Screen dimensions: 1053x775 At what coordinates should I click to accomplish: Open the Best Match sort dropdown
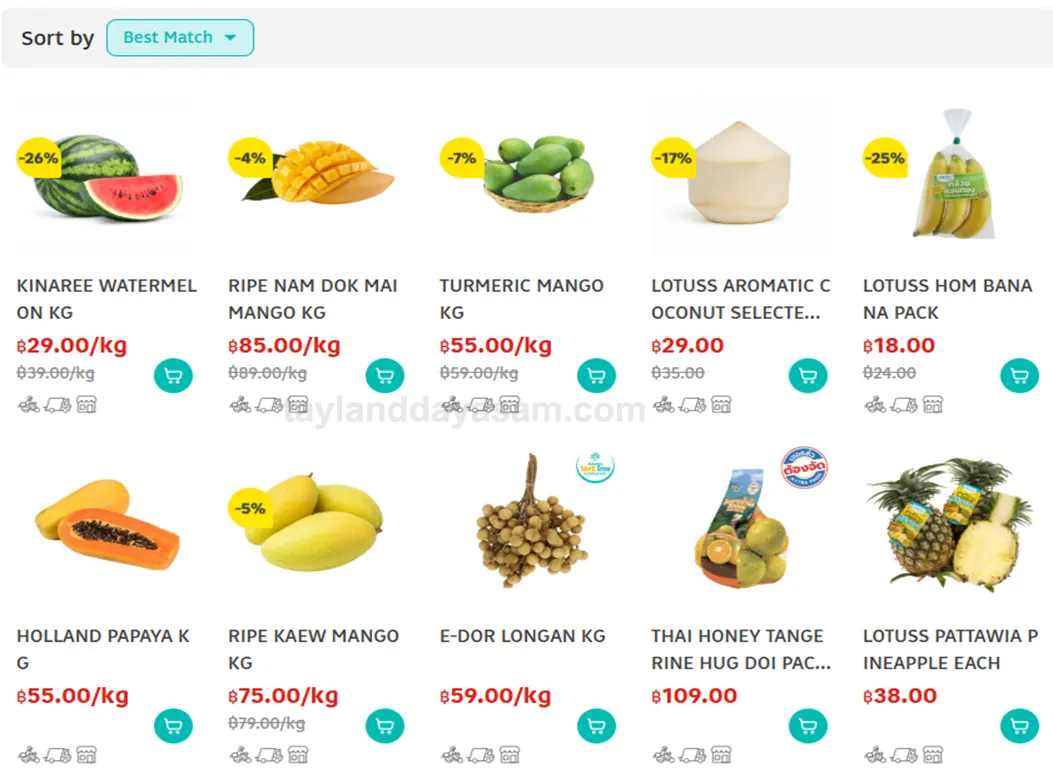[x=180, y=38]
